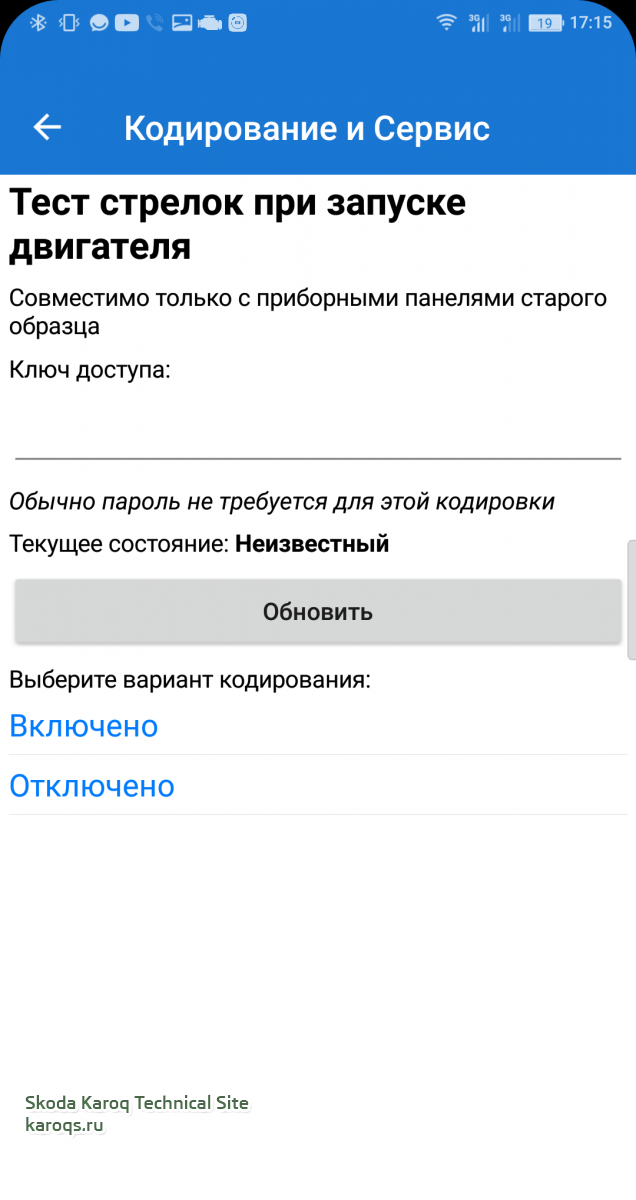The image size is (636, 1200).
Task: Tap the Bluetooth status icon
Action: (38, 22)
